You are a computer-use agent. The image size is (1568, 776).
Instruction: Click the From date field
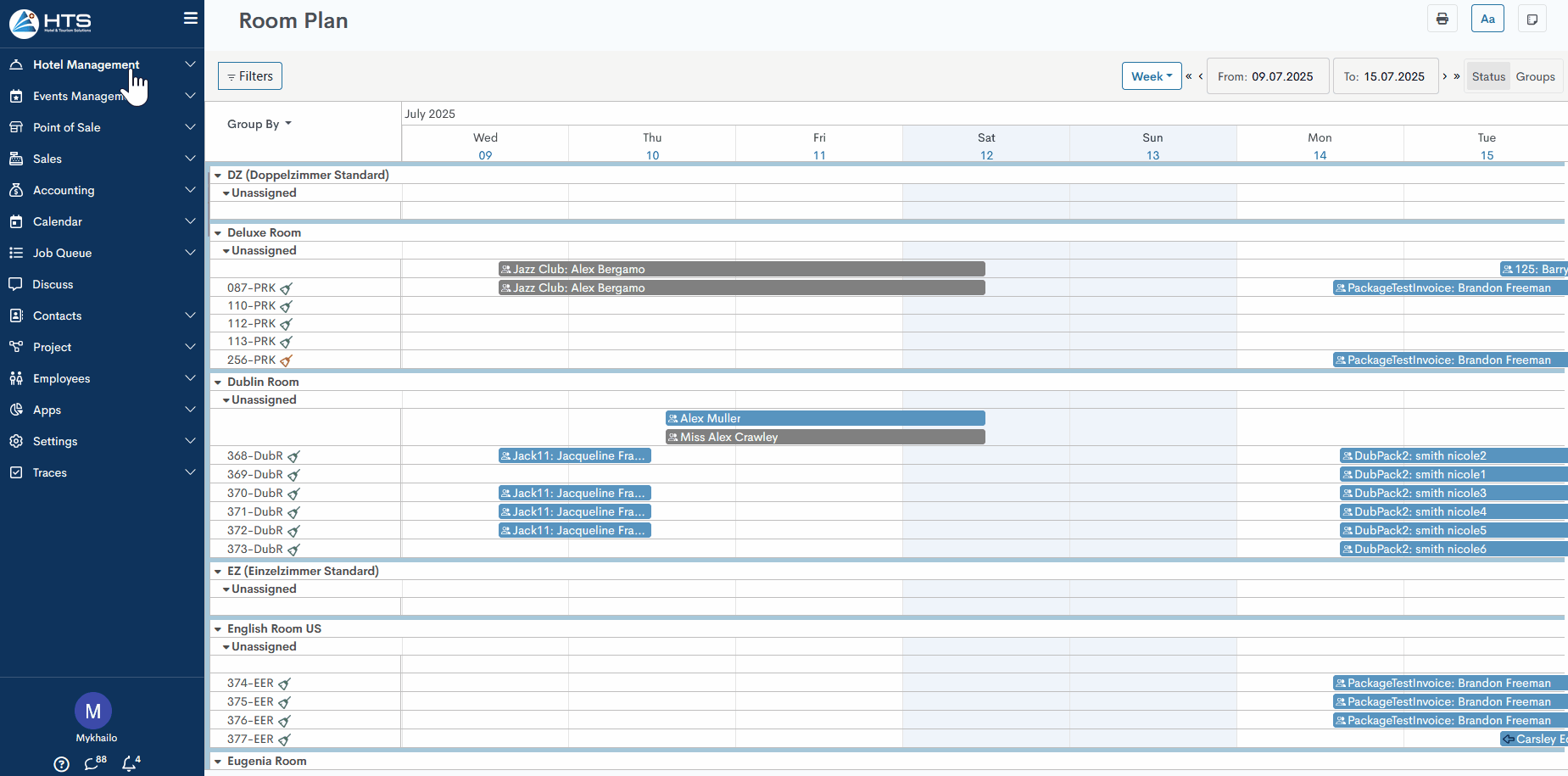pos(1265,76)
